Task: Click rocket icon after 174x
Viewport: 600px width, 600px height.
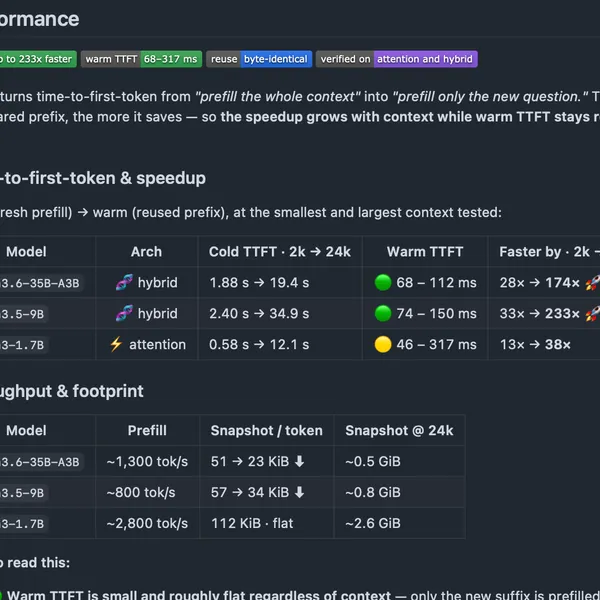Action: pos(593,283)
